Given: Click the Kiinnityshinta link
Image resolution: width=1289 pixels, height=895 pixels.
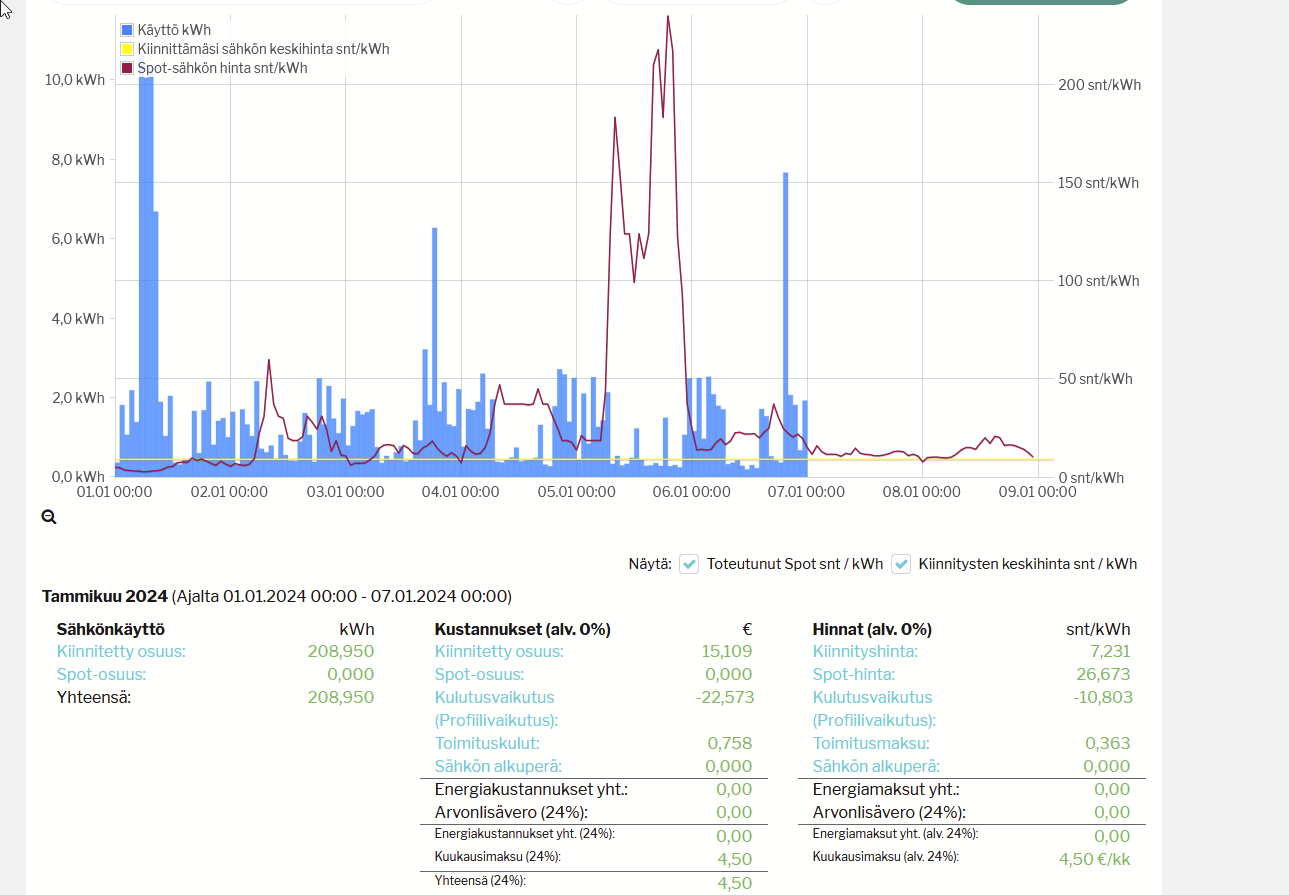Looking at the screenshot, I should coord(865,652).
